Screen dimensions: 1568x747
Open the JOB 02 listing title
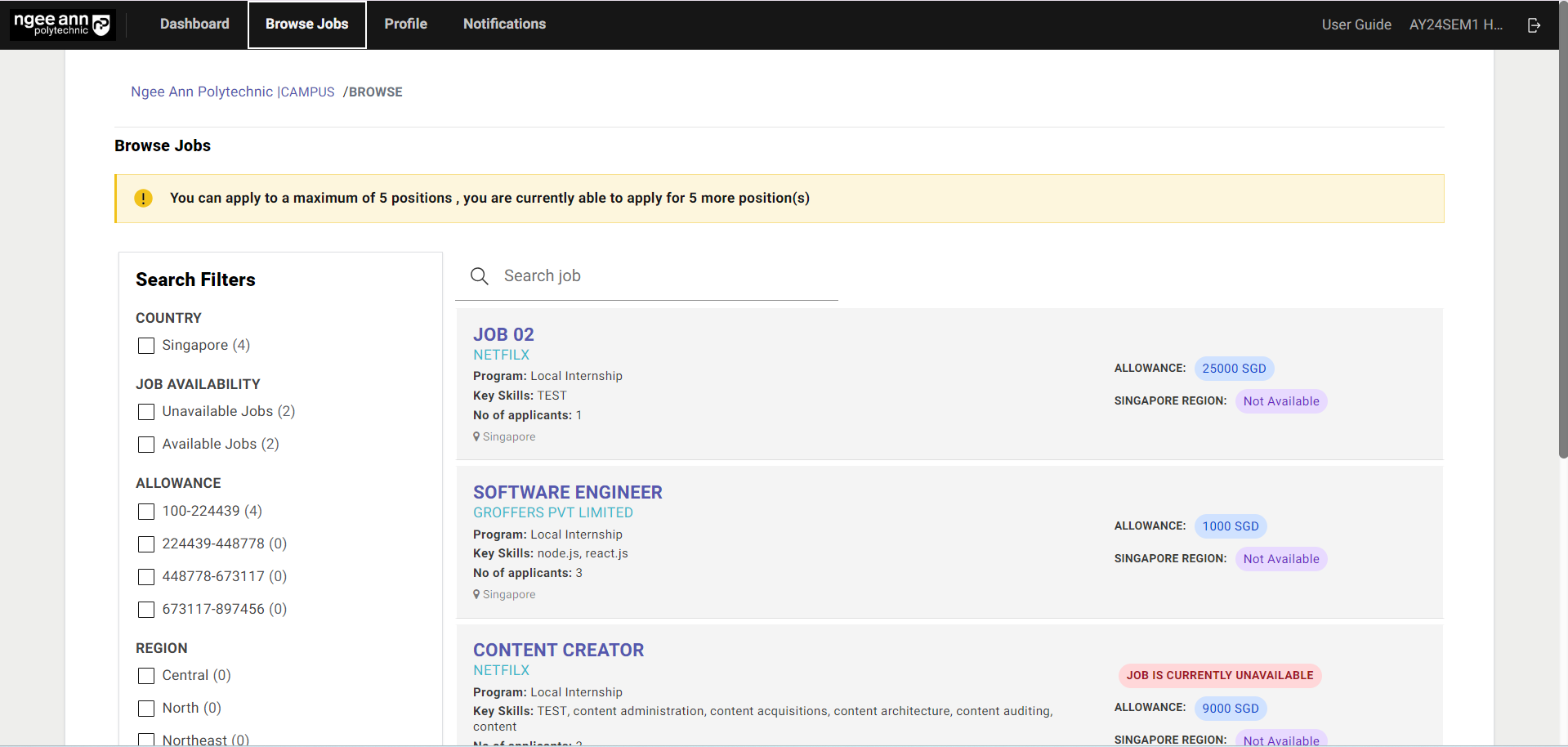503,334
